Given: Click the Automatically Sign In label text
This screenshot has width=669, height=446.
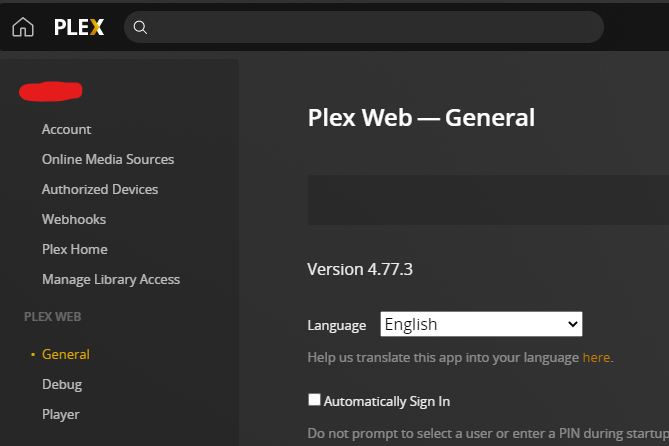Looking at the screenshot, I should 387,401.
